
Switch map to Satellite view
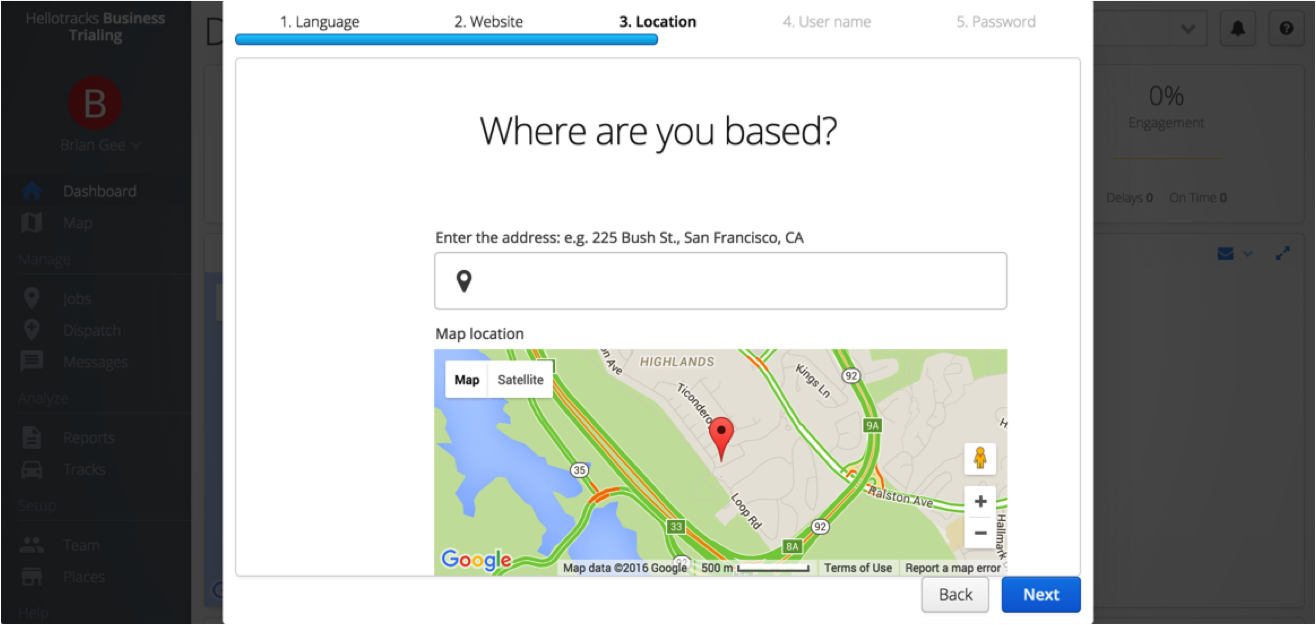coord(520,380)
